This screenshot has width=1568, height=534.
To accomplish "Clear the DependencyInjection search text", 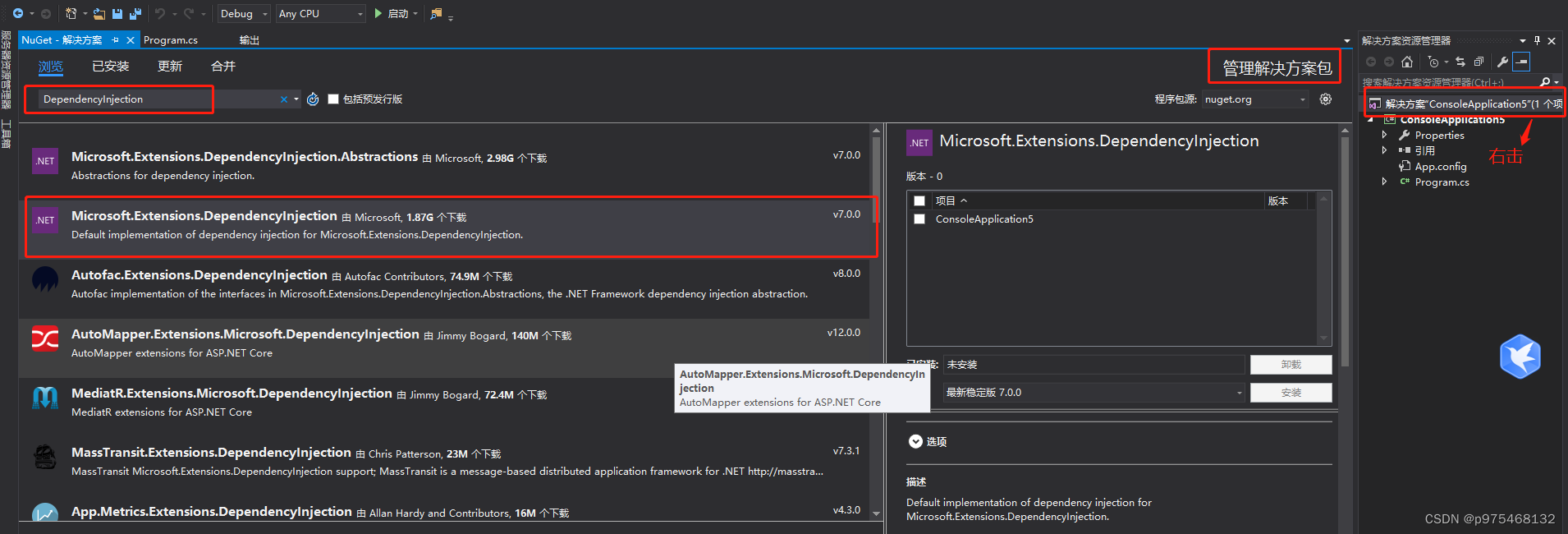I will 284,99.
